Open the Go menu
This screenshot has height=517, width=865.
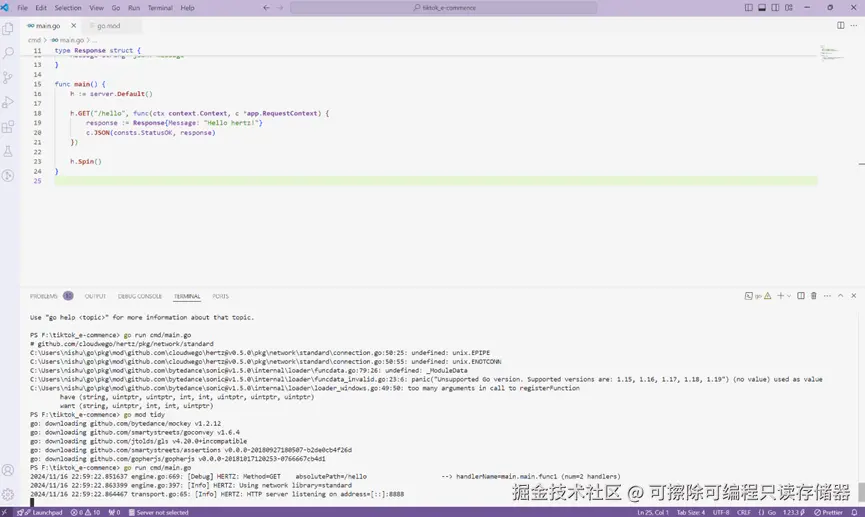pos(116,8)
